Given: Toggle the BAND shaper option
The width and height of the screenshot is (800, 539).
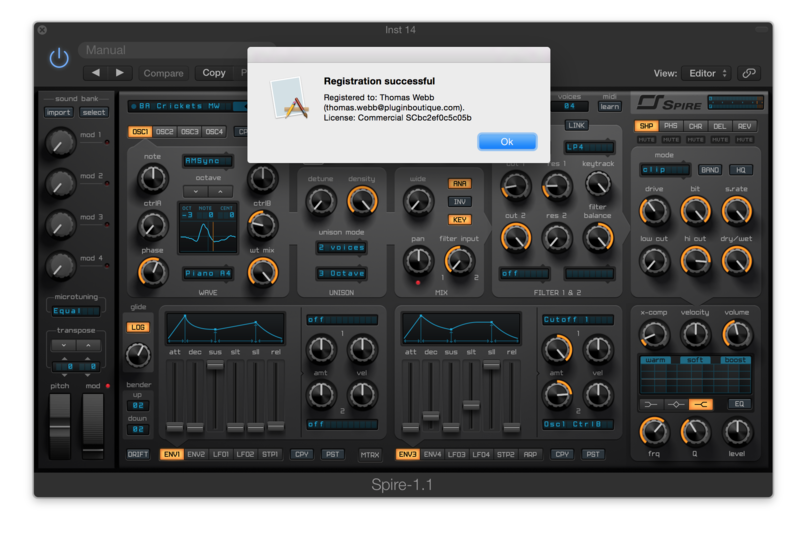Looking at the screenshot, I should pyautogui.click(x=710, y=170).
